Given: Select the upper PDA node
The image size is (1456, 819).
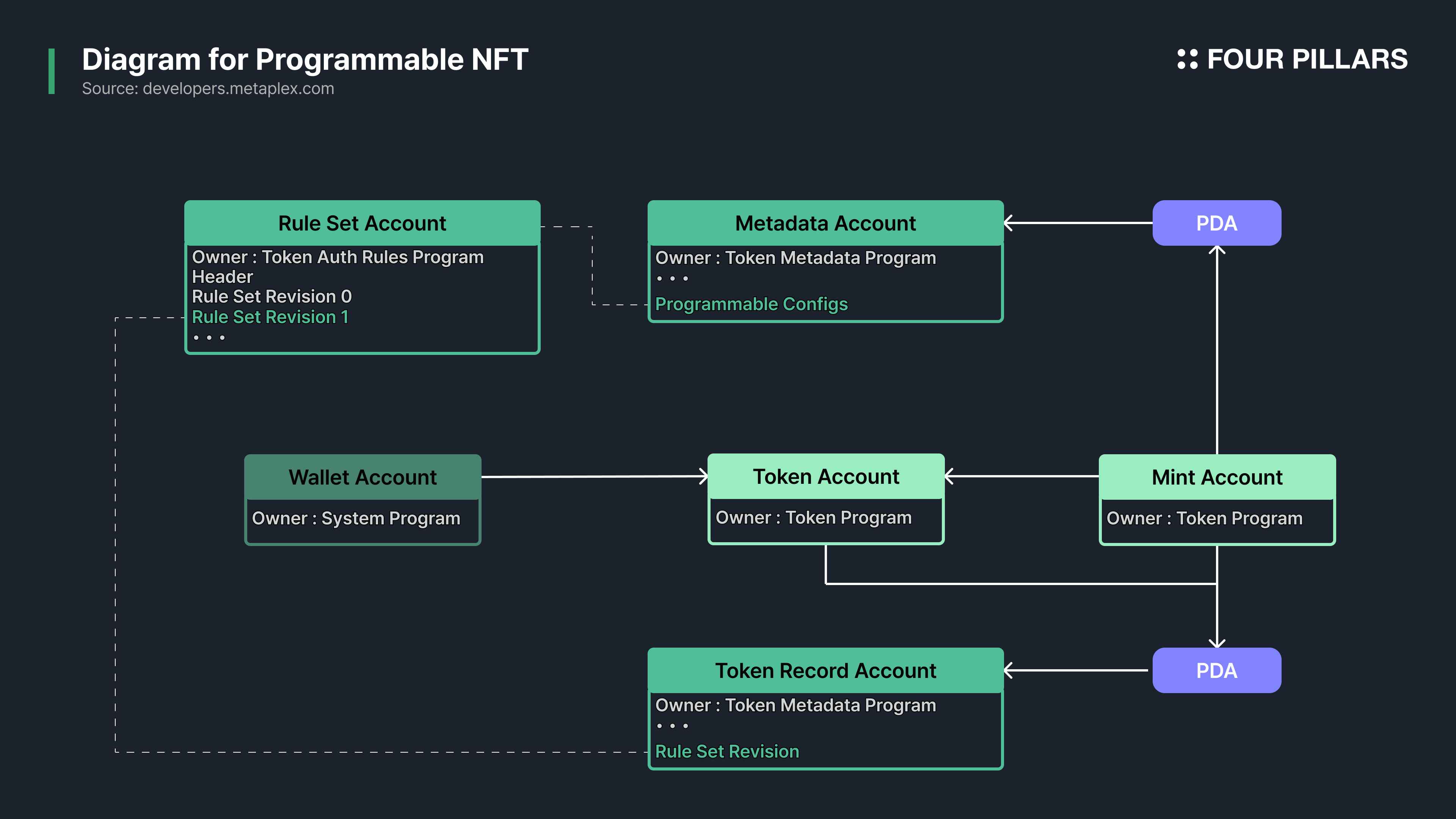Looking at the screenshot, I should (1216, 223).
